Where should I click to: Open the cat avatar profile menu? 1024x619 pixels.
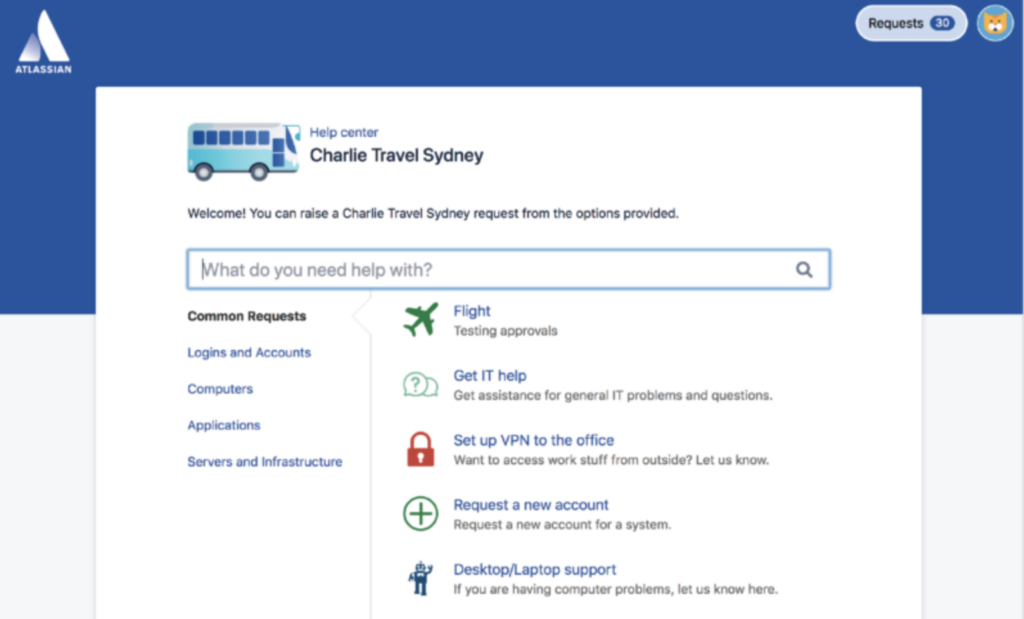(995, 24)
